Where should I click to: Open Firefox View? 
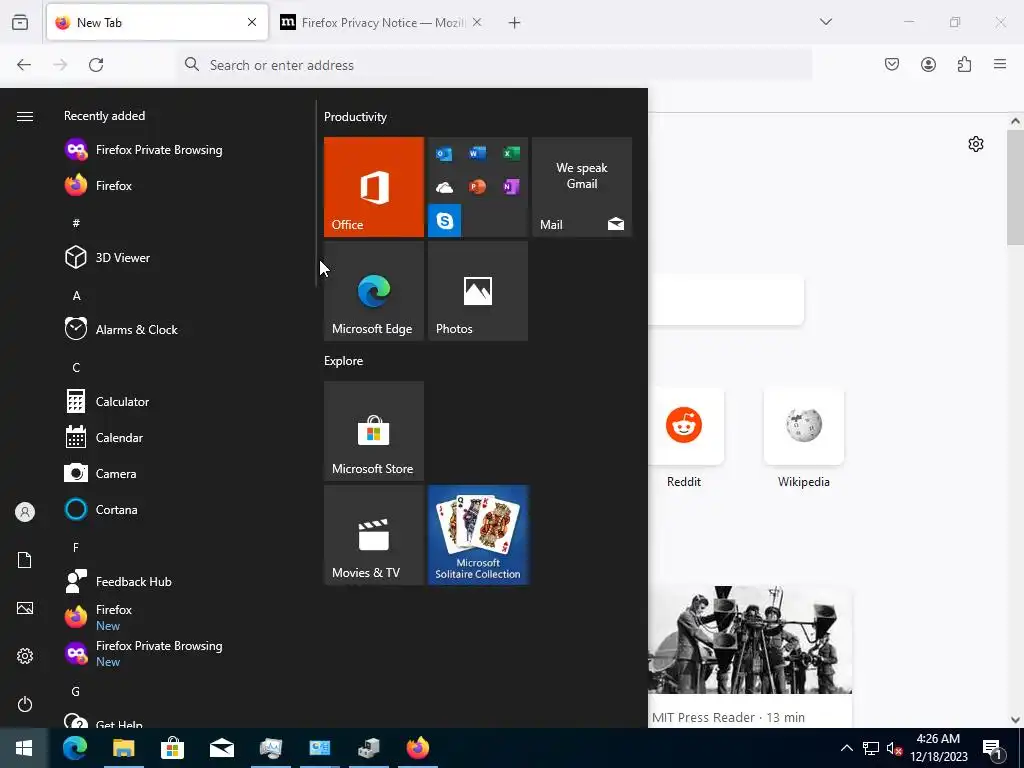pyautogui.click(x=20, y=22)
